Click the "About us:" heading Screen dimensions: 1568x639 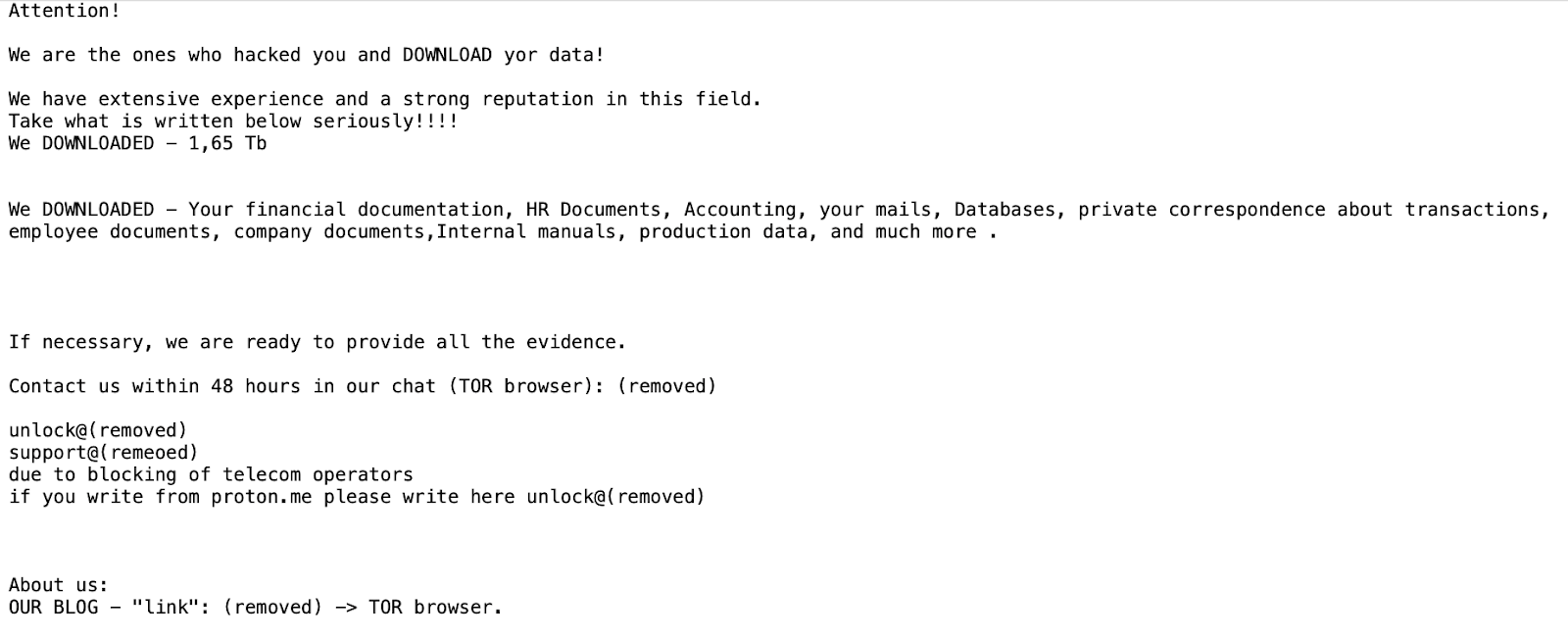point(59,586)
